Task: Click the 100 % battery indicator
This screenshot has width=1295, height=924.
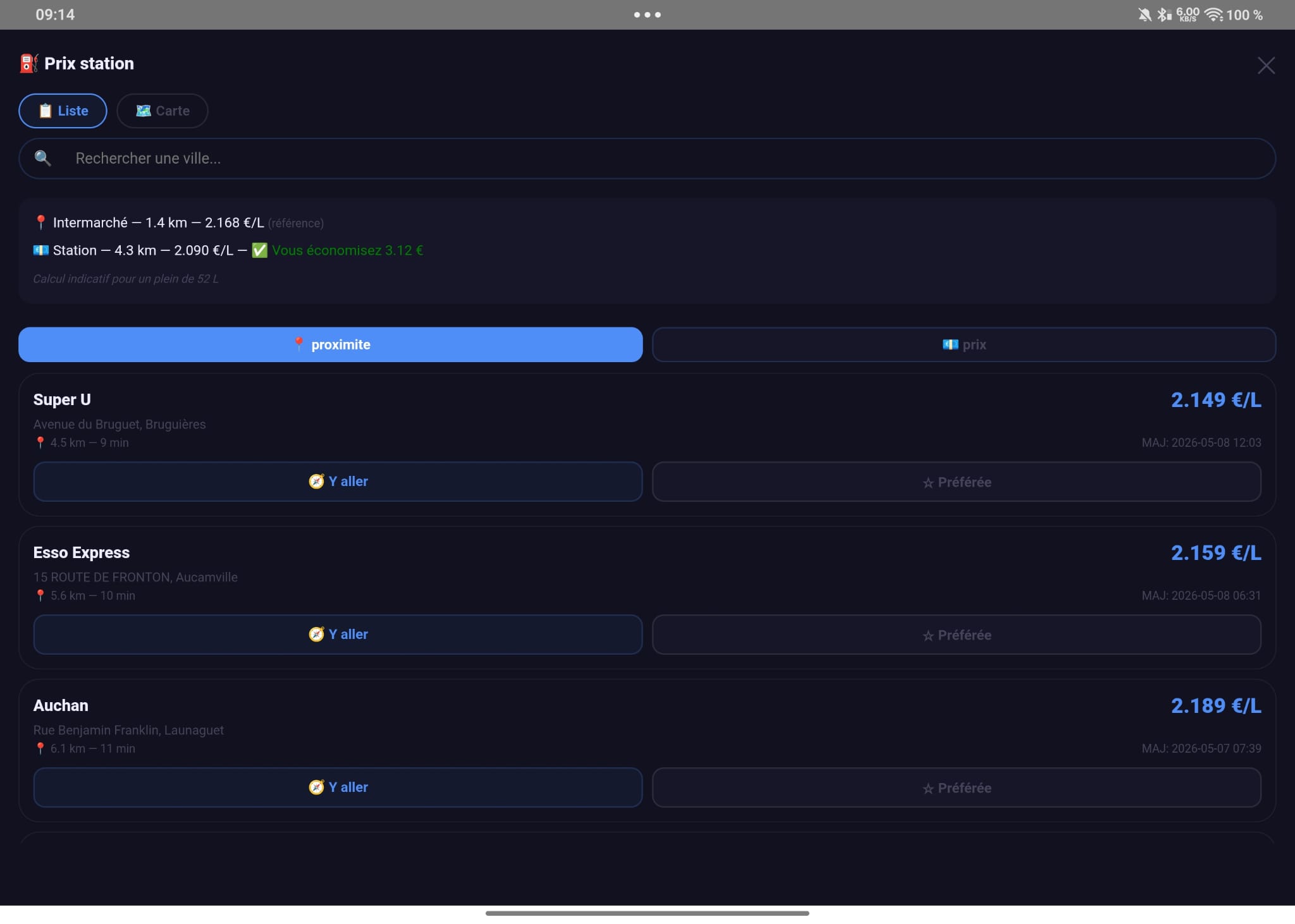Action: point(1244,15)
